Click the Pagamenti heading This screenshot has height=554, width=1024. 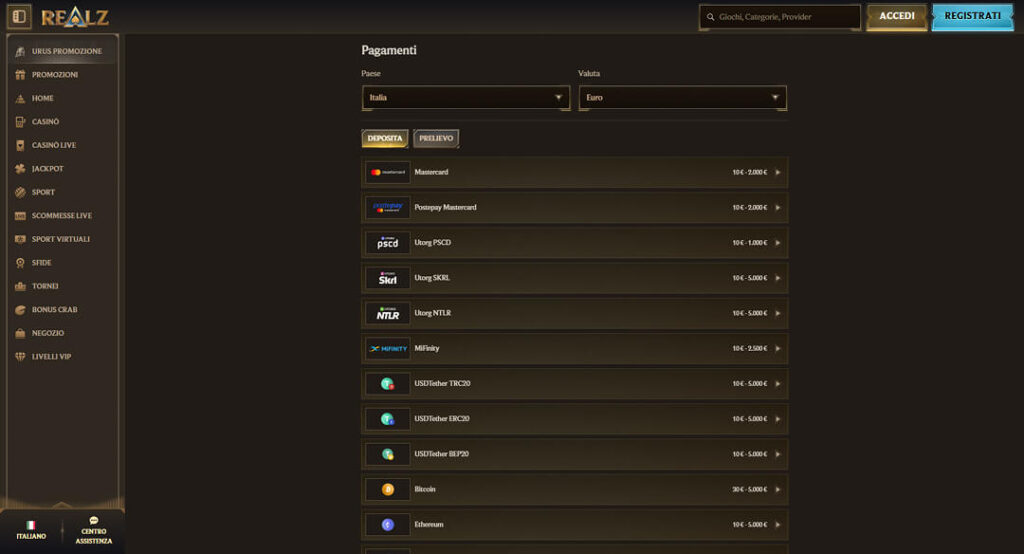(x=389, y=50)
